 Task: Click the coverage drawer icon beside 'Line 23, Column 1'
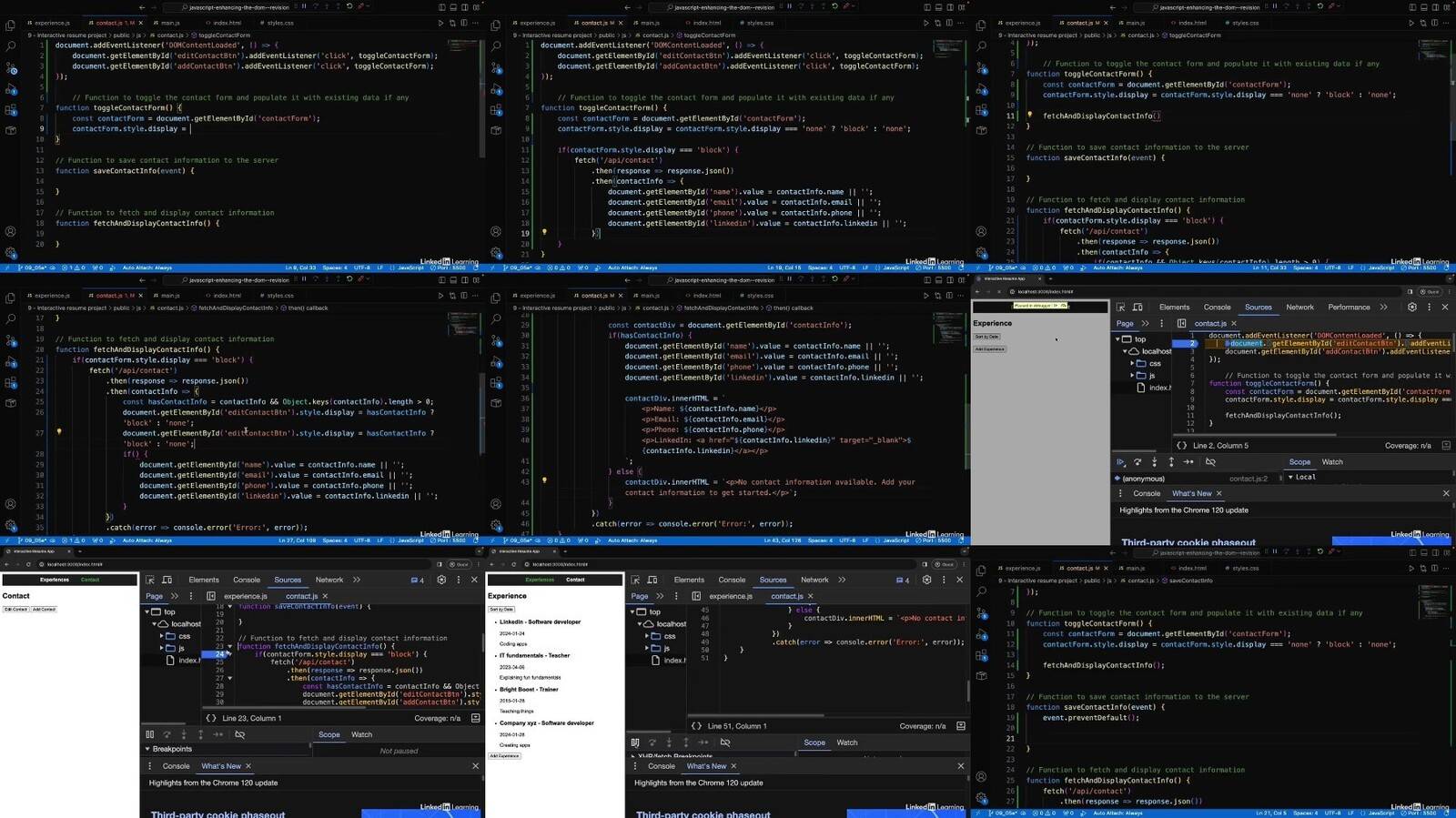point(475,718)
